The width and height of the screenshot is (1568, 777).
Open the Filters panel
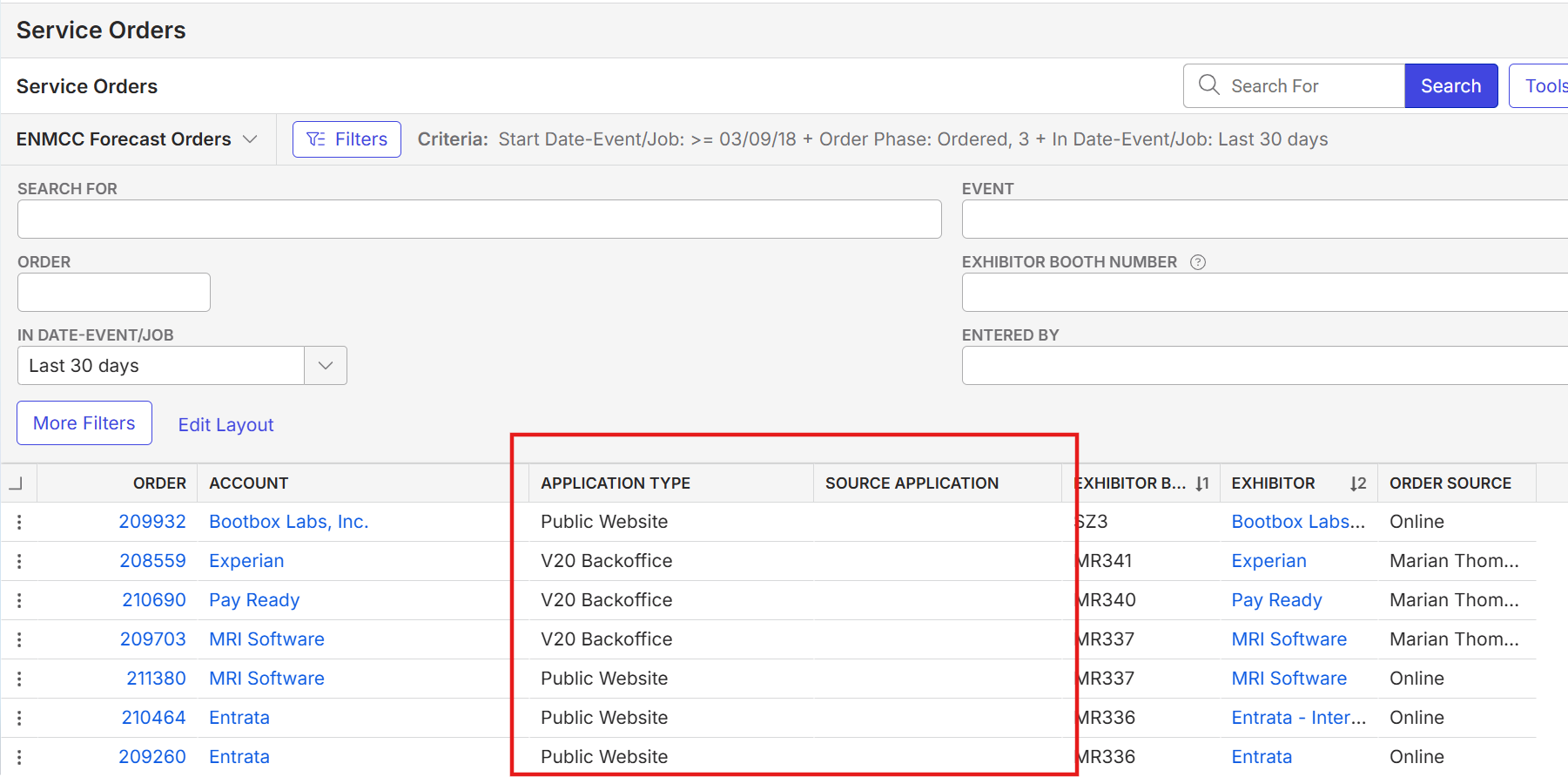tap(347, 139)
